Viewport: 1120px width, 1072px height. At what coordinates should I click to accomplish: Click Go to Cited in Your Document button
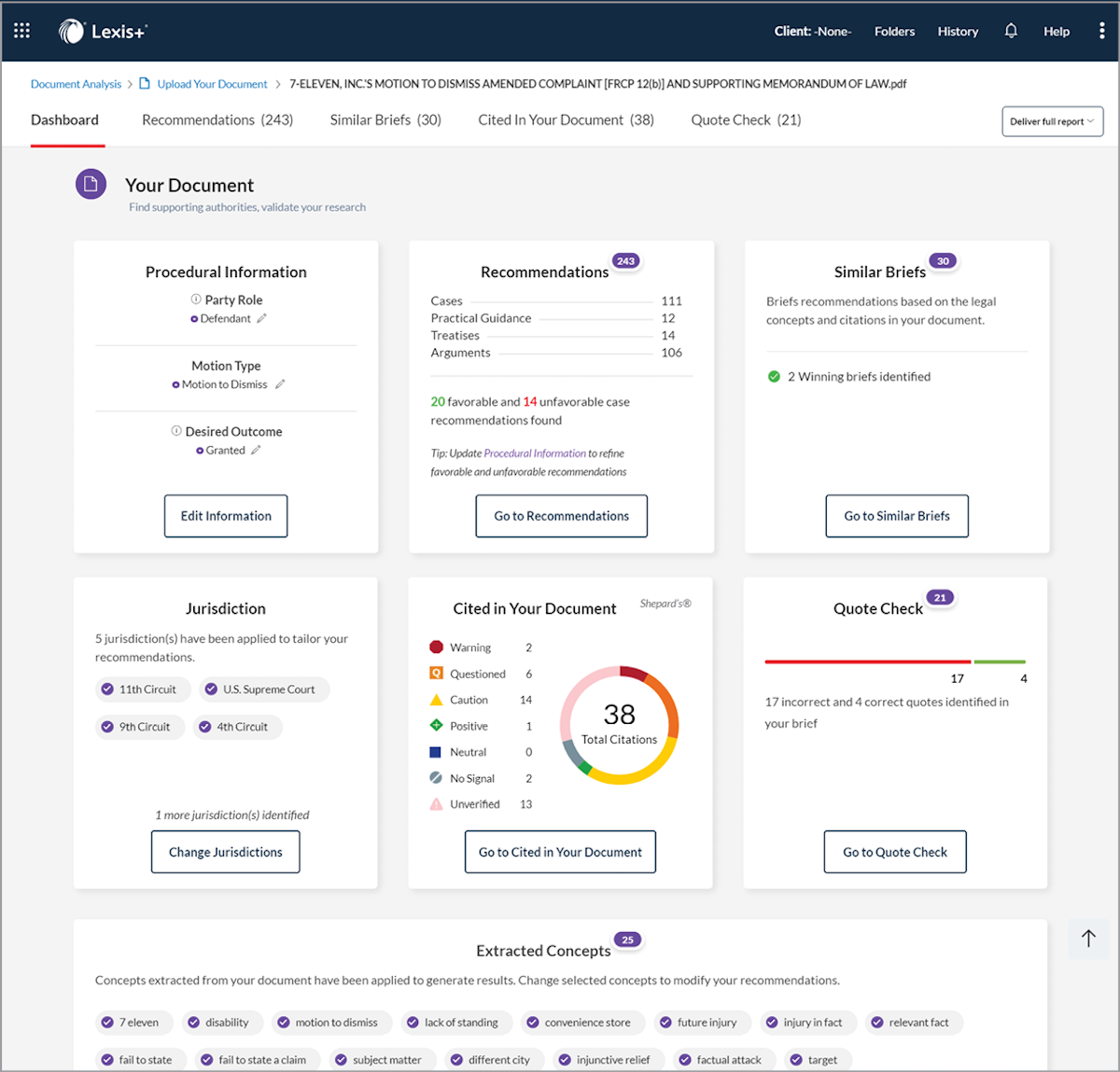point(560,852)
